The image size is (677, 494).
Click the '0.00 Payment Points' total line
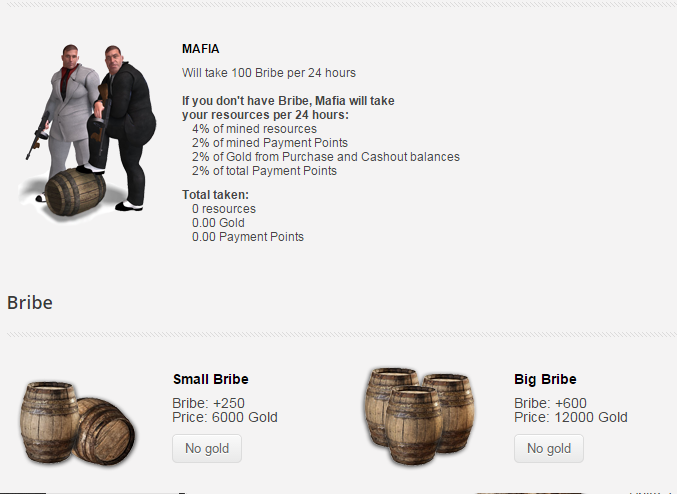click(247, 237)
